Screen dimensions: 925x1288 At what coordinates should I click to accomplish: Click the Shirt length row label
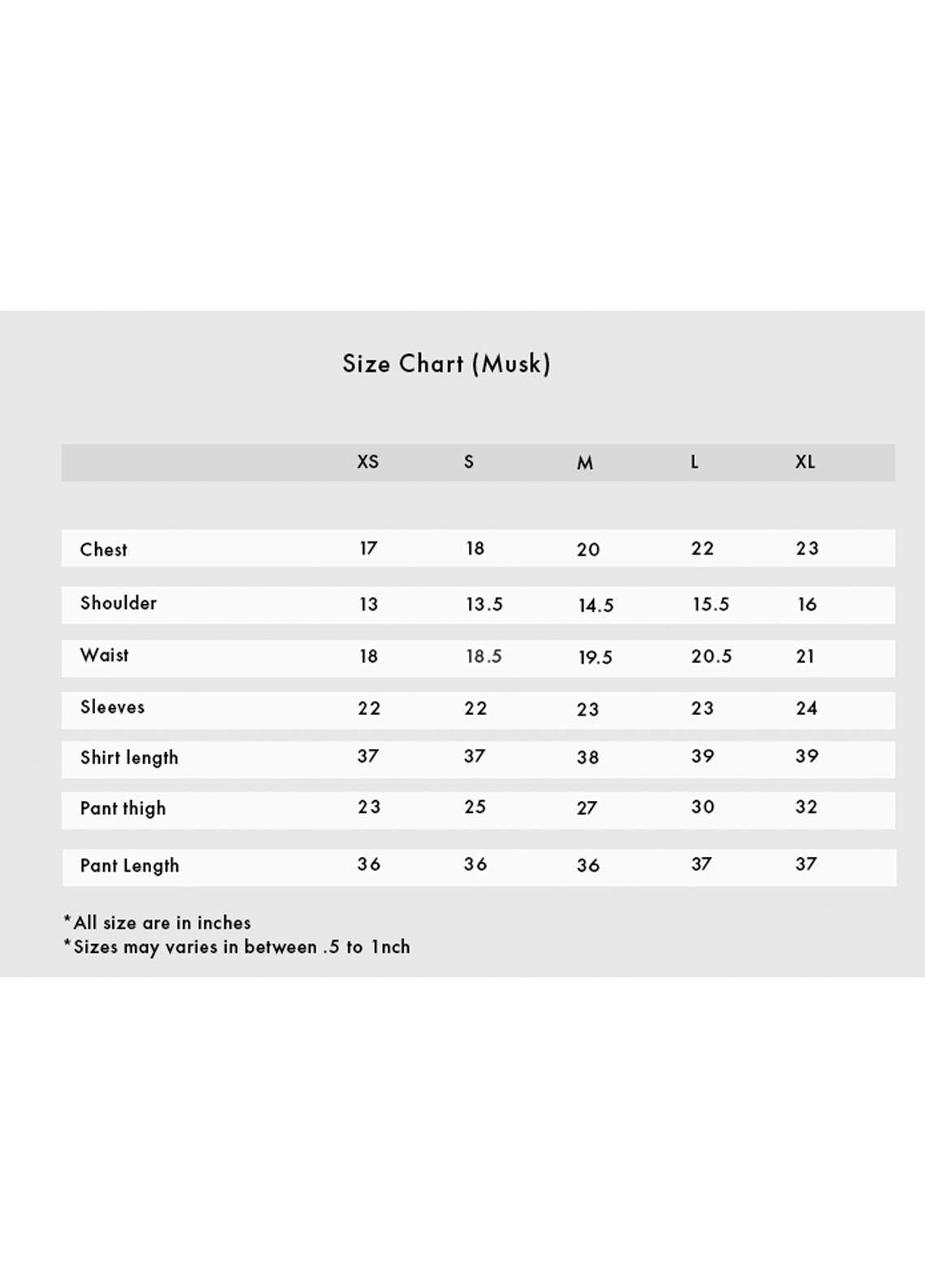tap(128, 758)
